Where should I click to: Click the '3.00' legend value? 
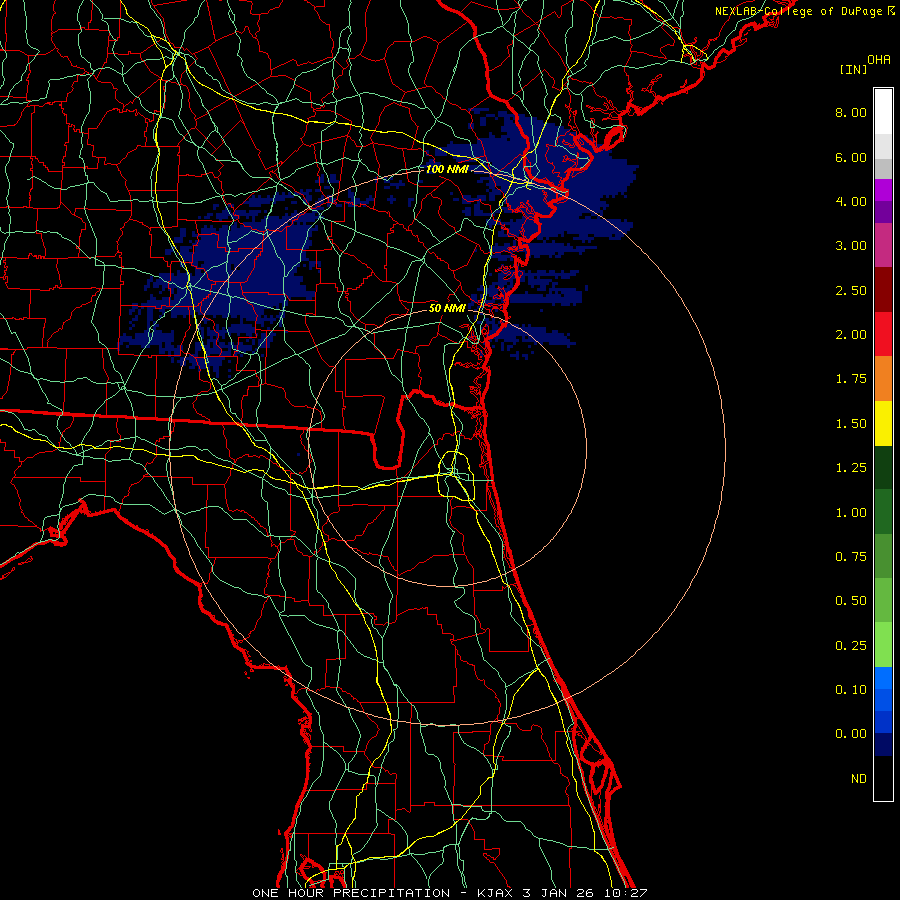point(851,246)
